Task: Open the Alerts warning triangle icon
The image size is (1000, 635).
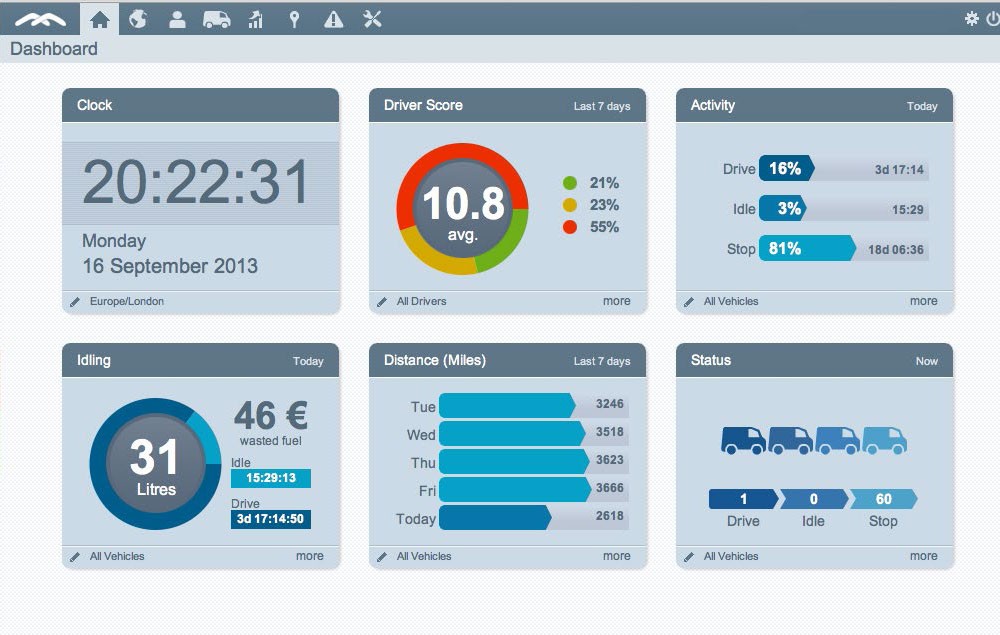Action: coord(333,18)
